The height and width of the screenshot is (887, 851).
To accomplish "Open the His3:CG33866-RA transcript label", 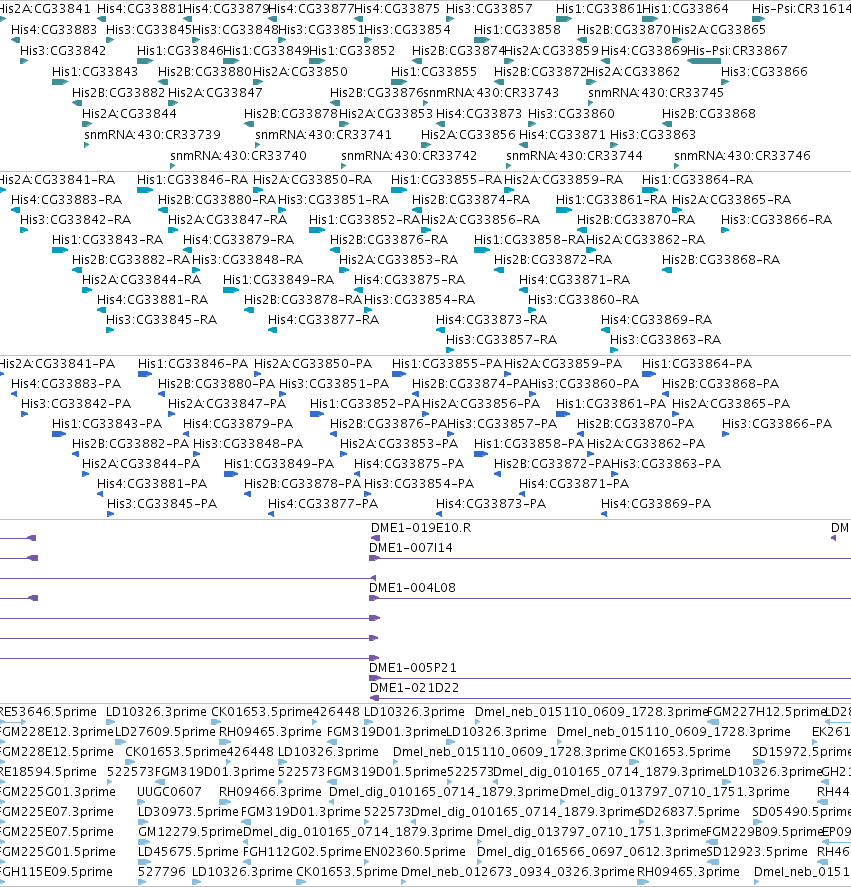I will point(776,219).
